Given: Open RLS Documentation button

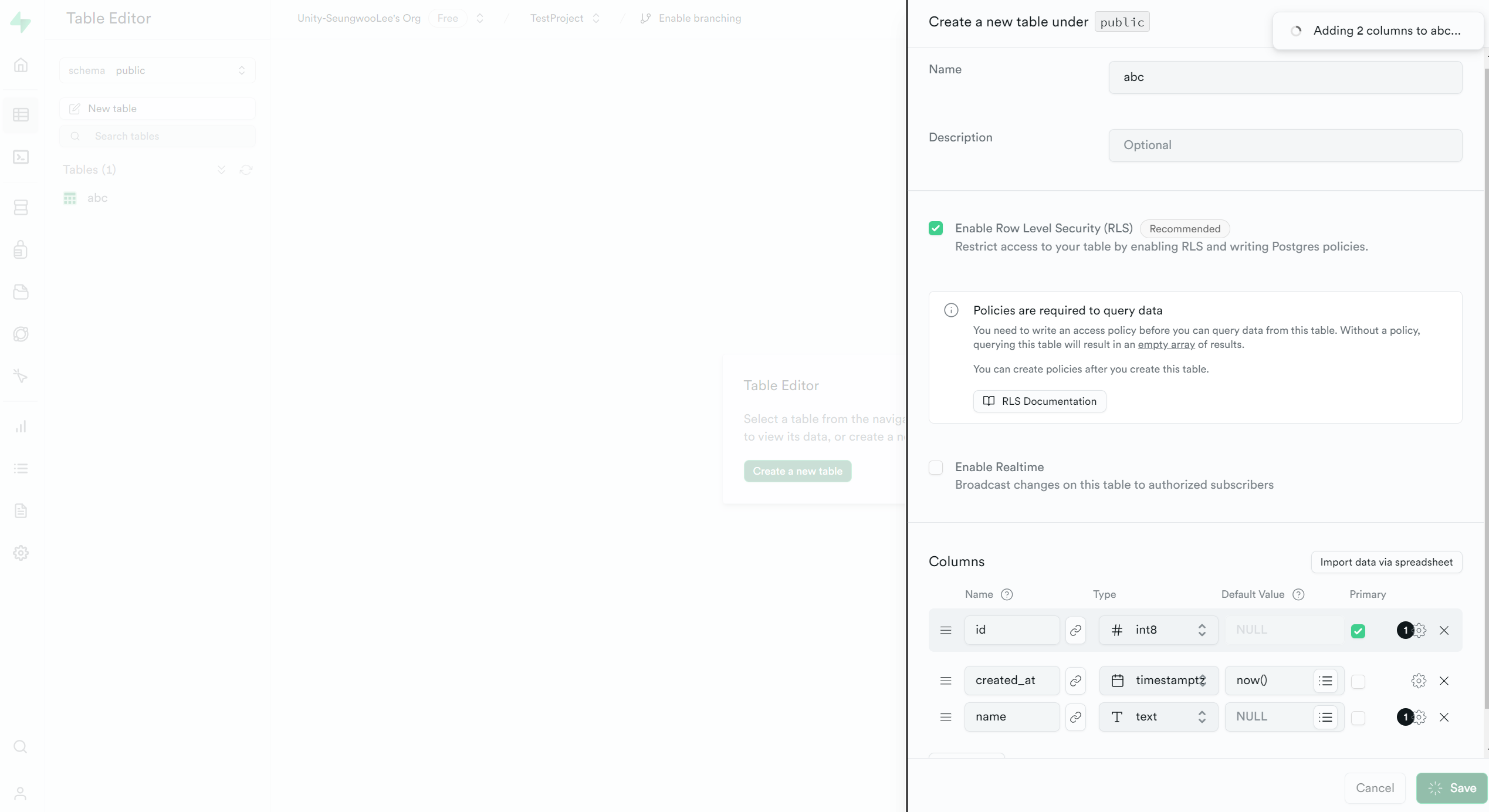Looking at the screenshot, I should [1039, 401].
